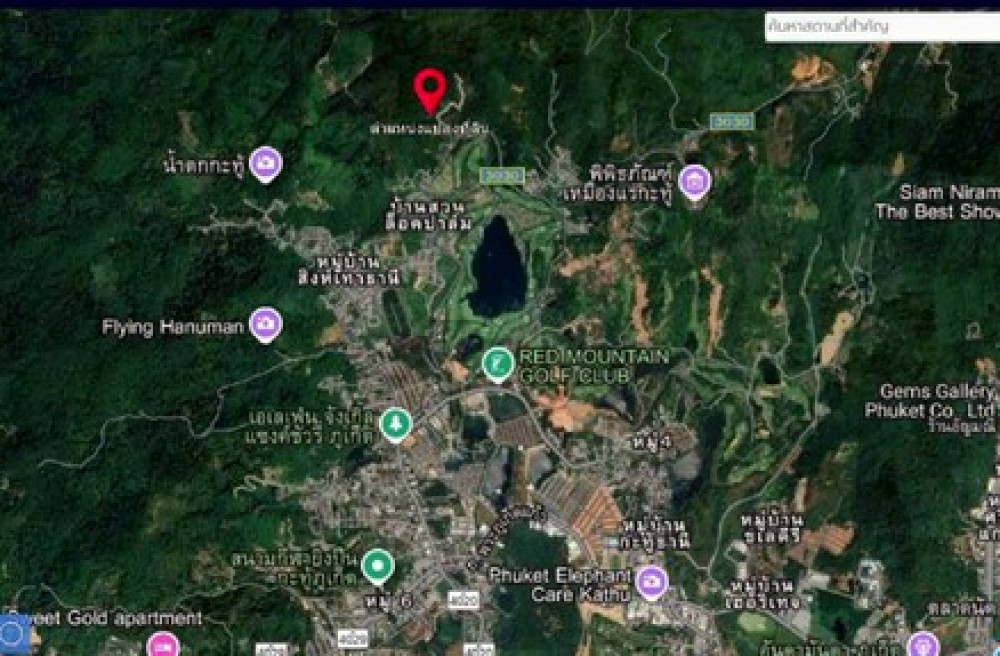Viewport: 1000px width, 656px height.
Task: Click the 4020 road shield on the map
Action: pyautogui.click(x=463, y=600)
